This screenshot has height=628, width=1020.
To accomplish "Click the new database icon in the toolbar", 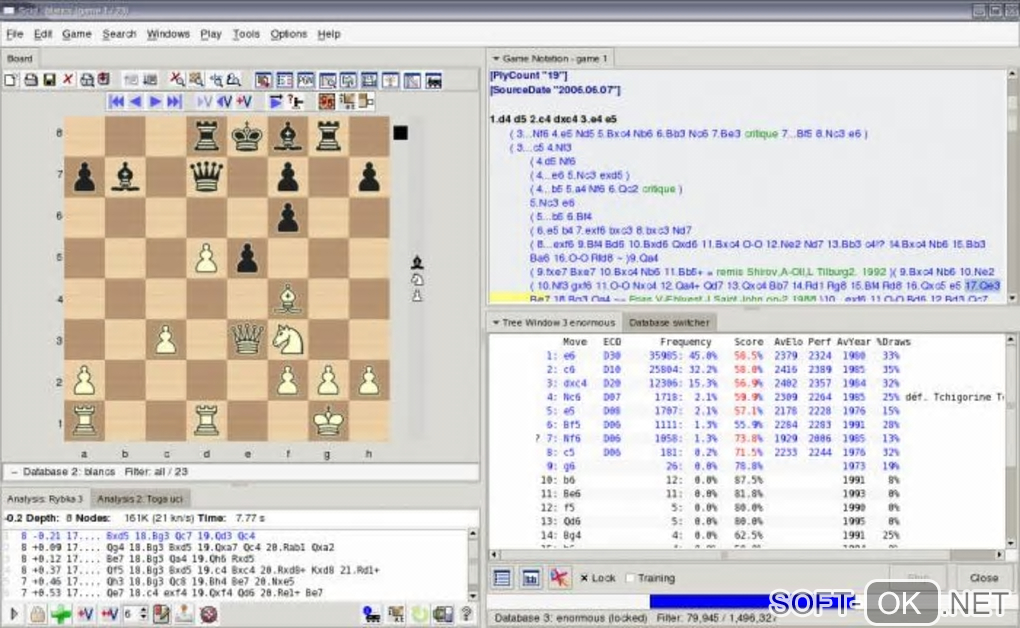I will click(x=10, y=80).
